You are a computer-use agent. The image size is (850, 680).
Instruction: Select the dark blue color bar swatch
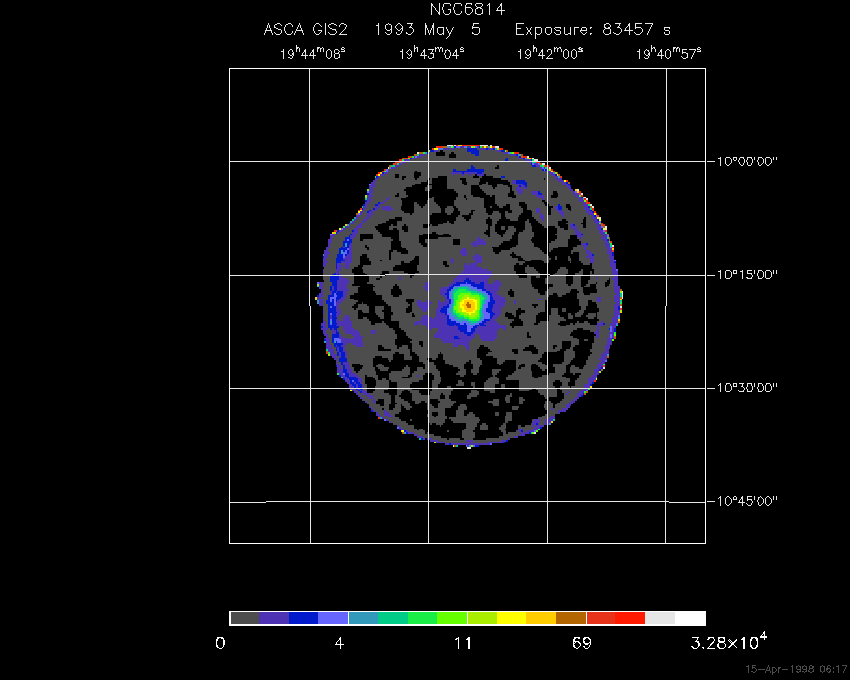click(x=304, y=618)
